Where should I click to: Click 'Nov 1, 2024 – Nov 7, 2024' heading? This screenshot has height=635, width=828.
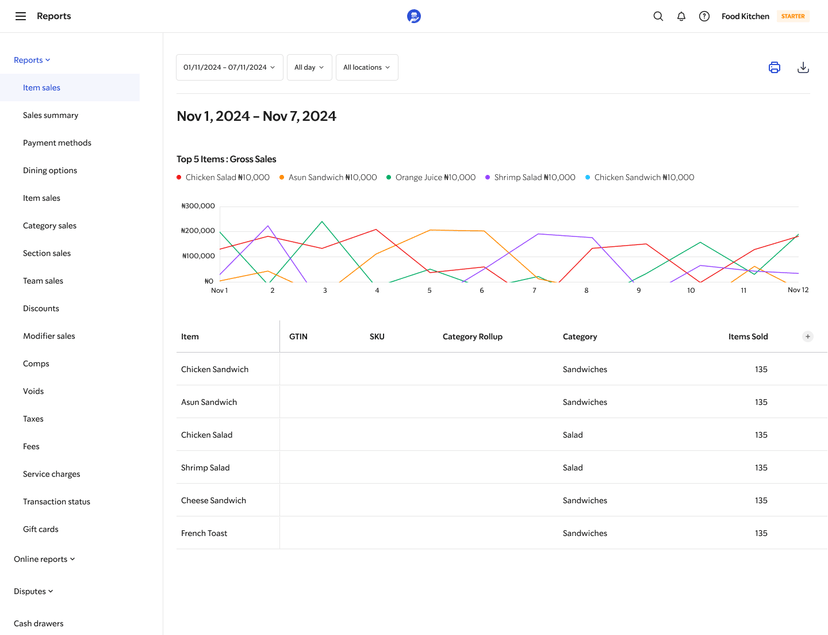point(257,116)
